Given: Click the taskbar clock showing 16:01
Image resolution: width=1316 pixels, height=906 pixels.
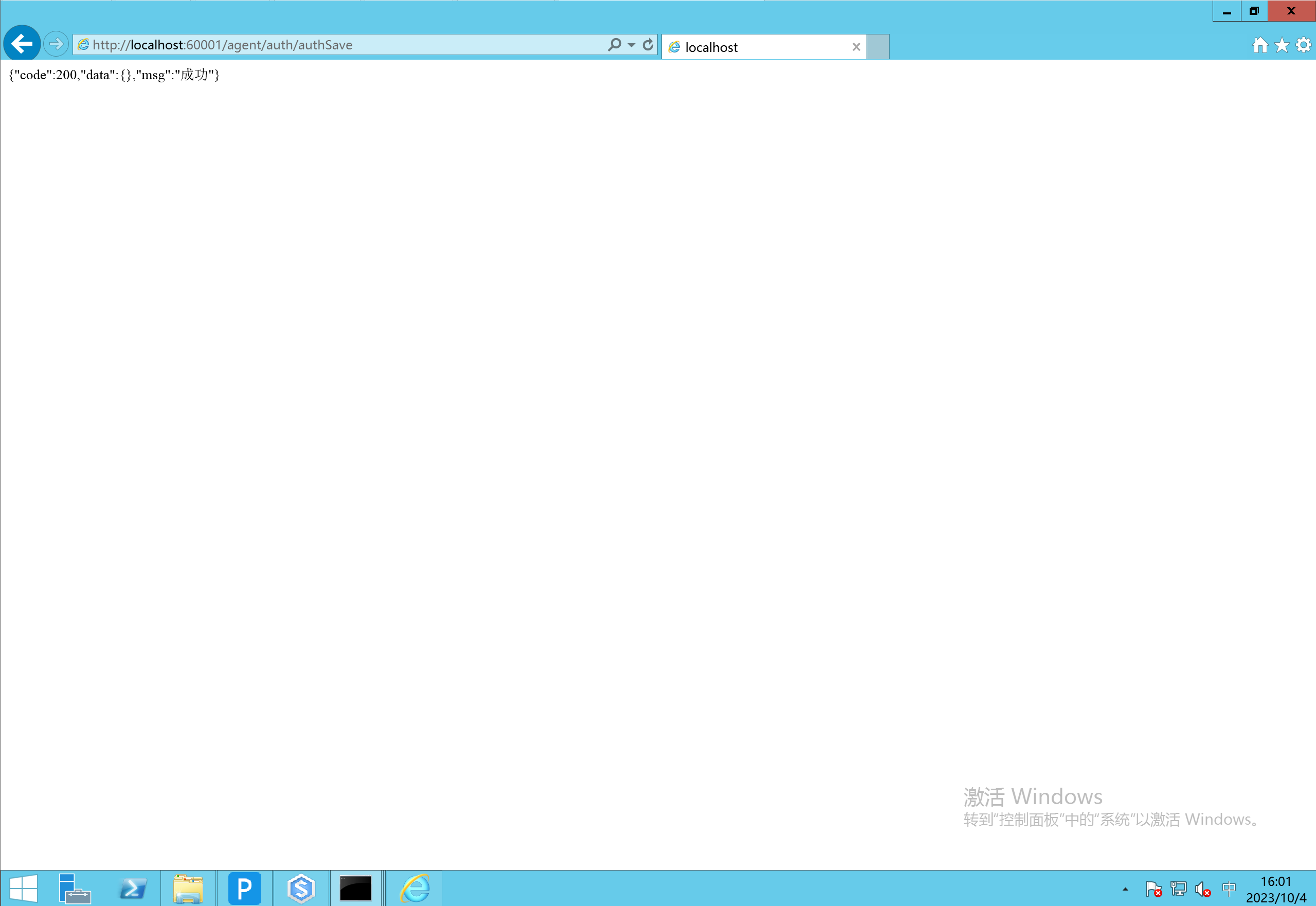Looking at the screenshot, I should point(1276,889).
